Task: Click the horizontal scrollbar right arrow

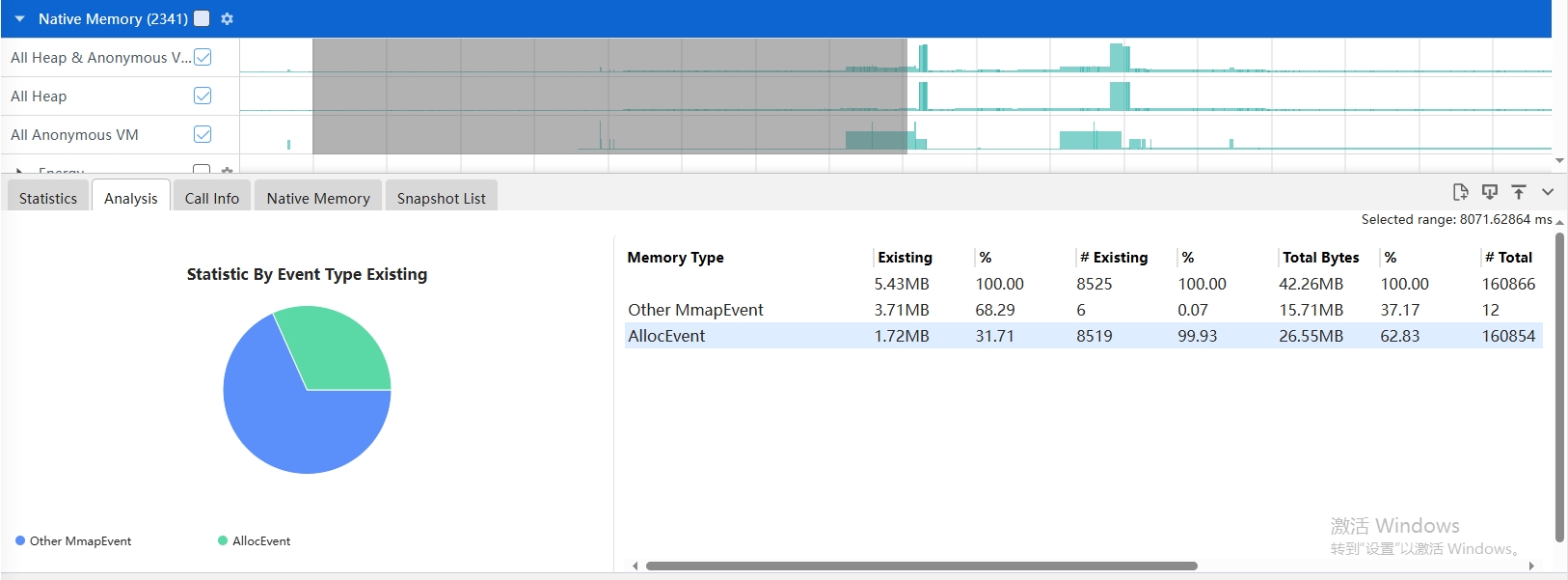Action: pos(1531,566)
